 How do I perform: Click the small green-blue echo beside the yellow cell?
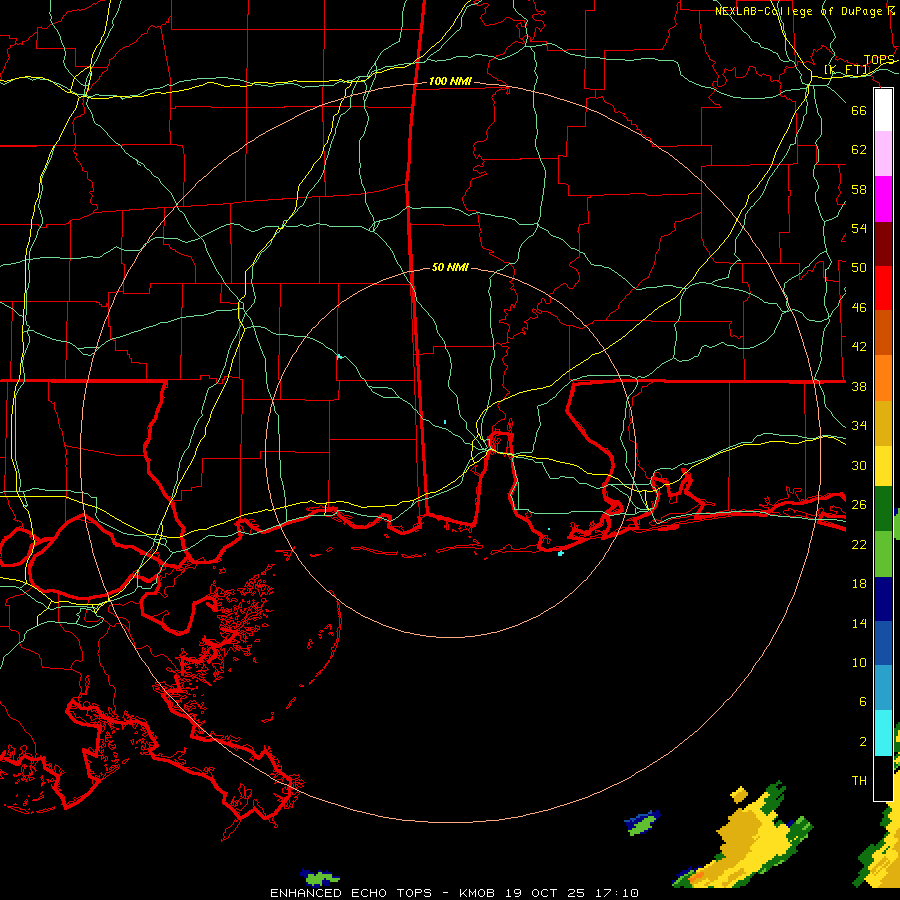coord(642,822)
